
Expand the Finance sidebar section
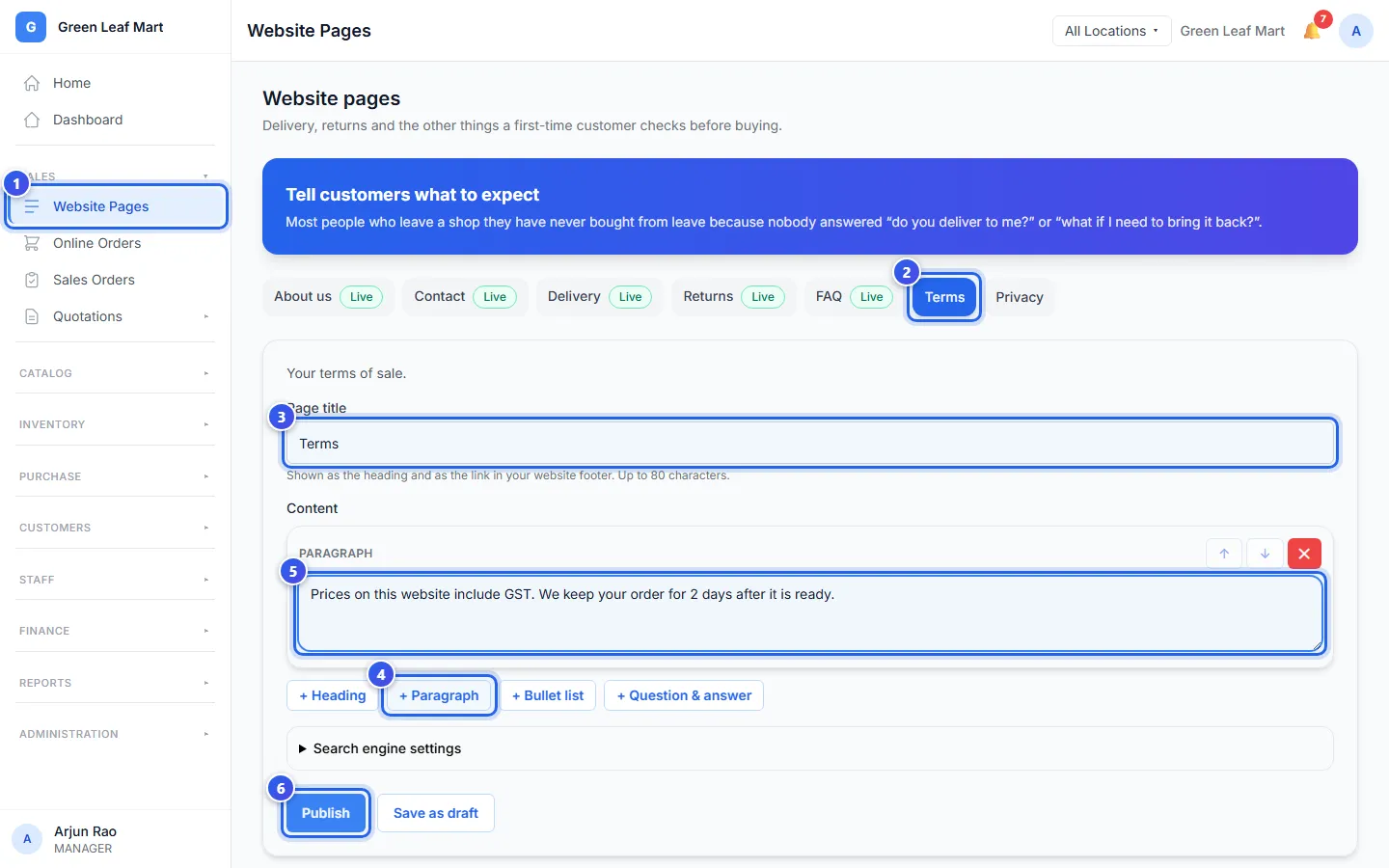116,631
